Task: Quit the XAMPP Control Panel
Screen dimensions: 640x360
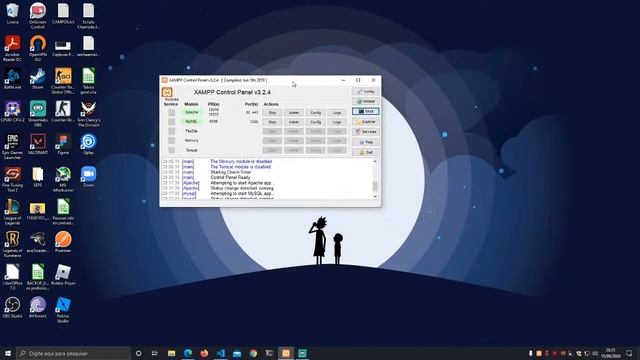Action: (x=366, y=152)
